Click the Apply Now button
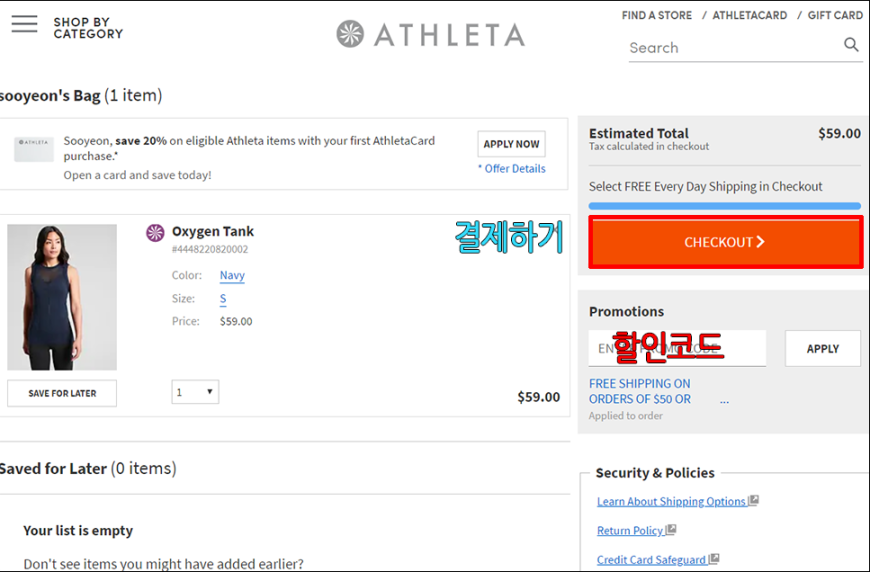Screen dimensions: 870x572 (511, 144)
